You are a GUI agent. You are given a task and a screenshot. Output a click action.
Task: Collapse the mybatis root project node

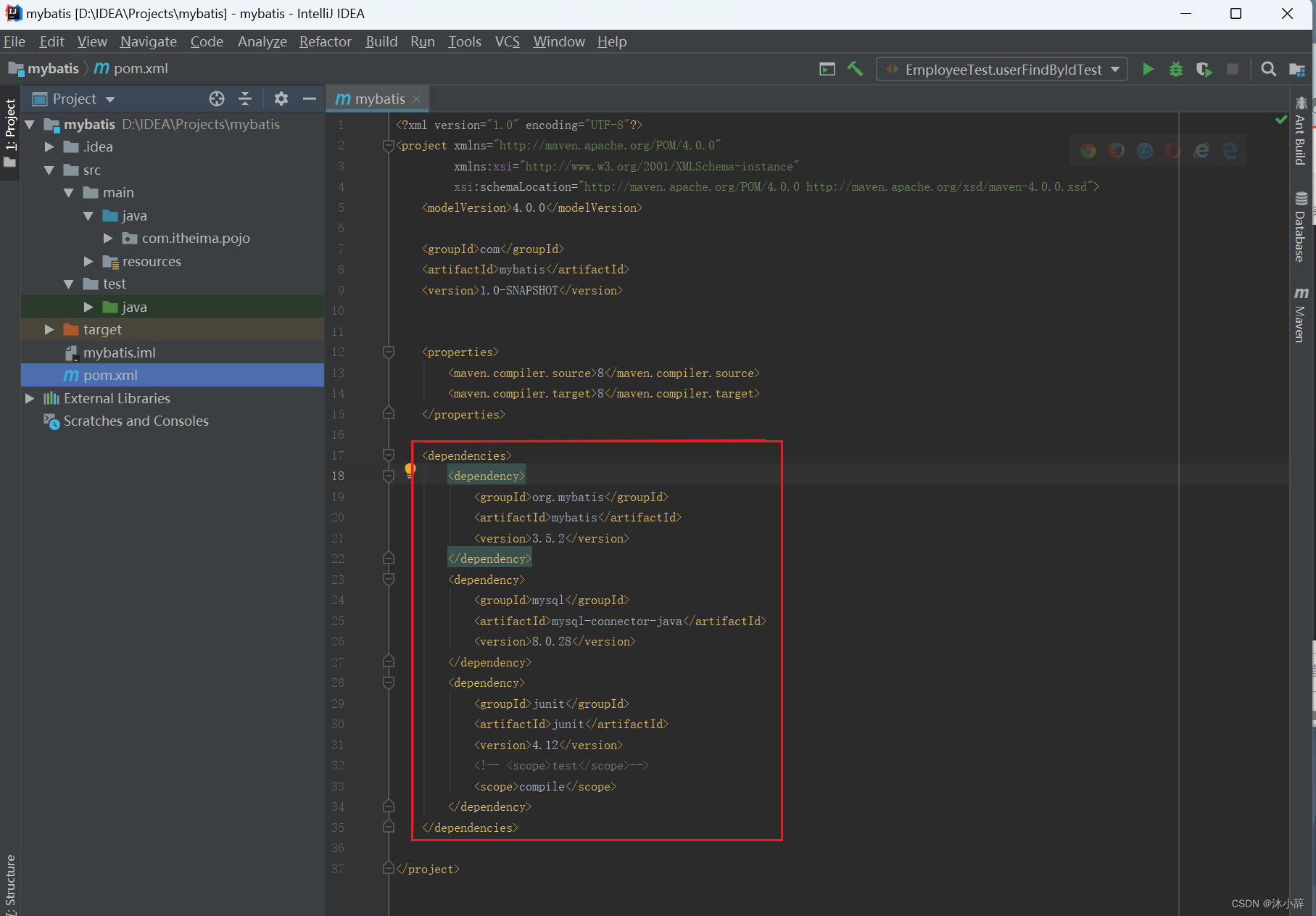click(x=30, y=125)
